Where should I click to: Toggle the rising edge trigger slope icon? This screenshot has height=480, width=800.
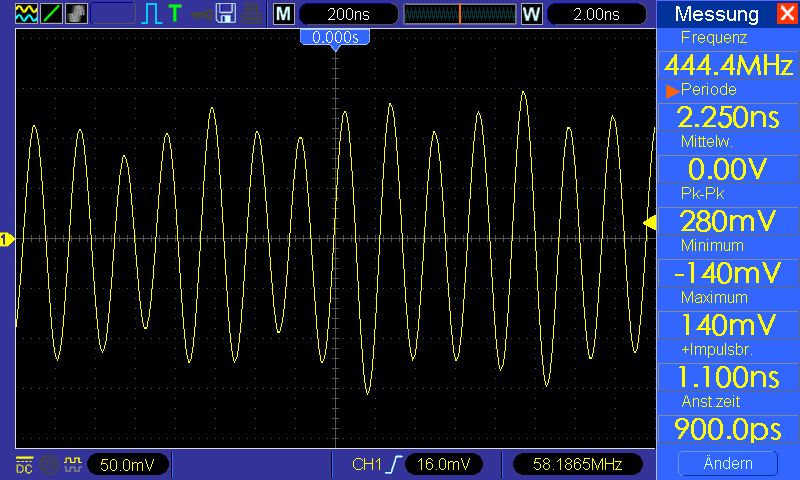click(394, 464)
